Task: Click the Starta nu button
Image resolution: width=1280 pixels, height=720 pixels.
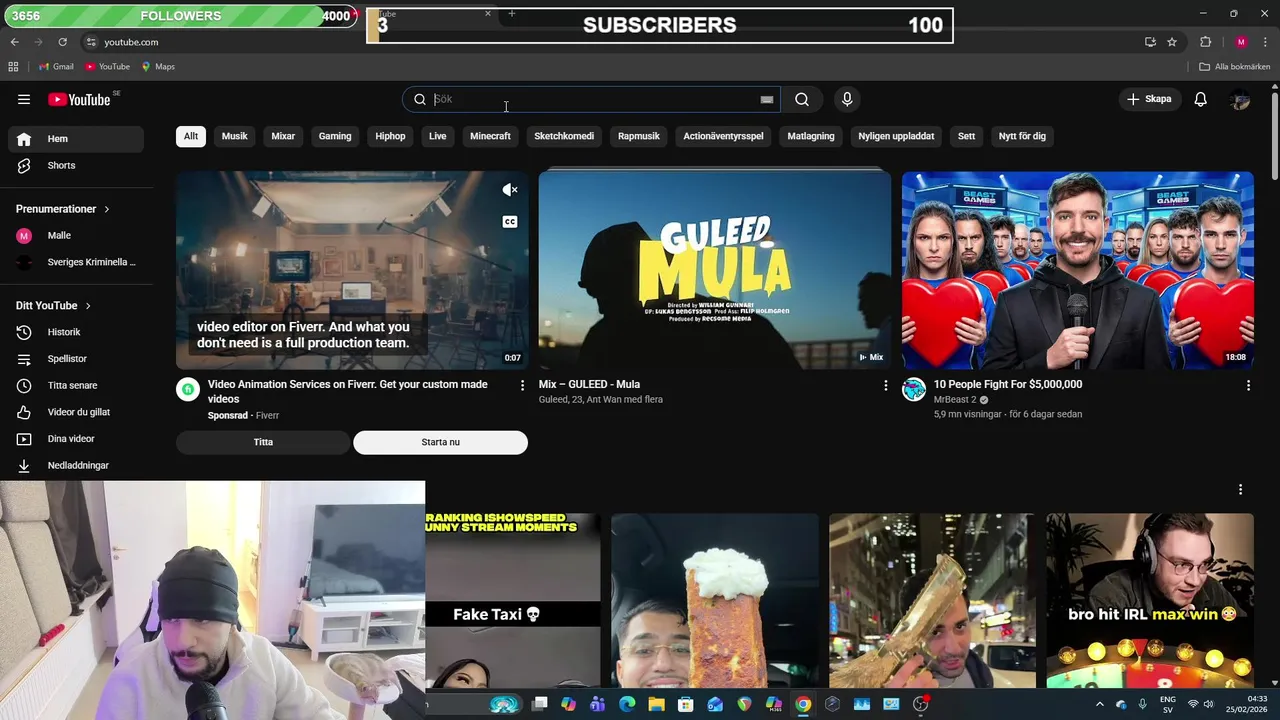Action: click(440, 442)
